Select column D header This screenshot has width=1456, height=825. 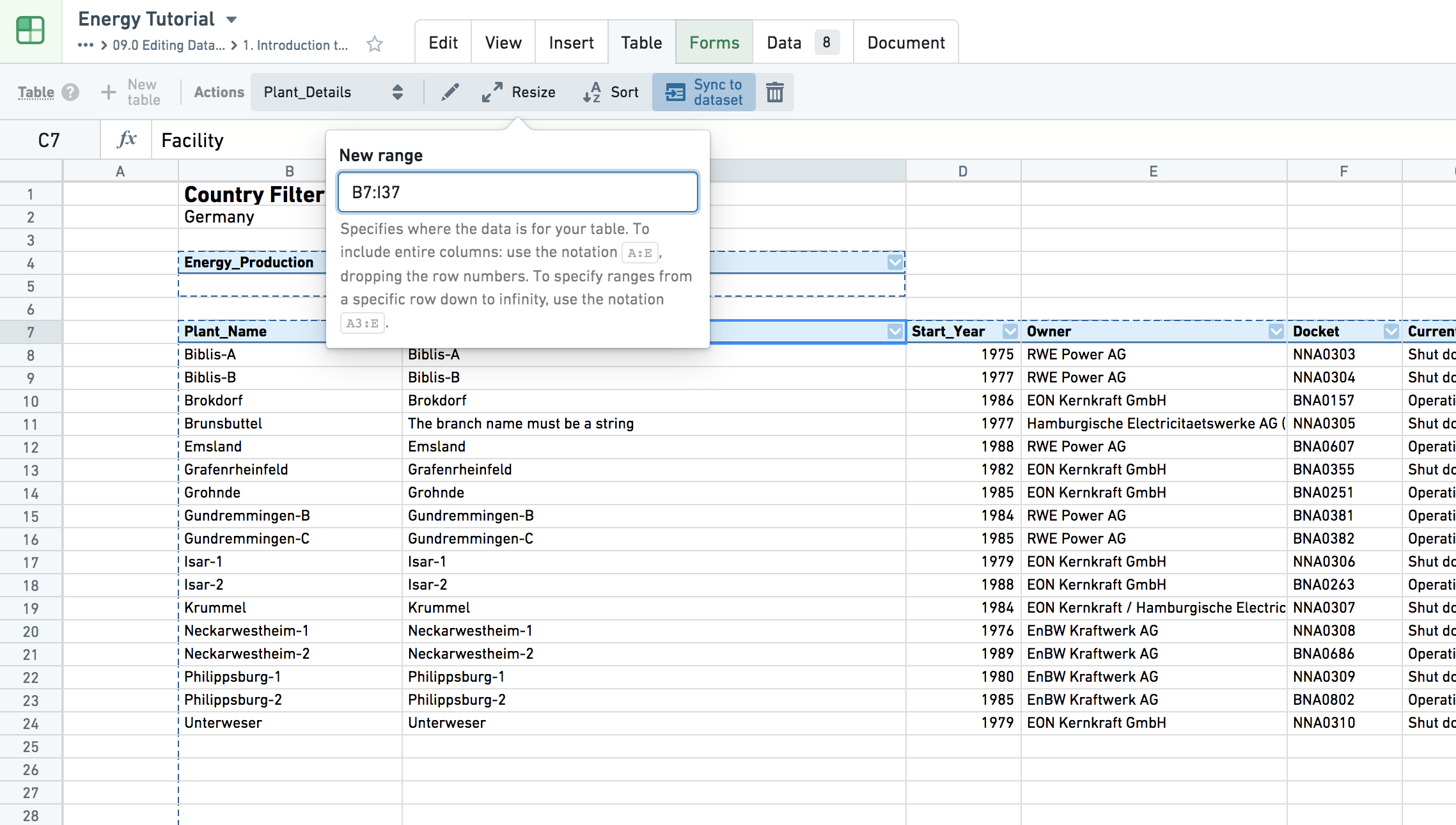click(x=963, y=171)
